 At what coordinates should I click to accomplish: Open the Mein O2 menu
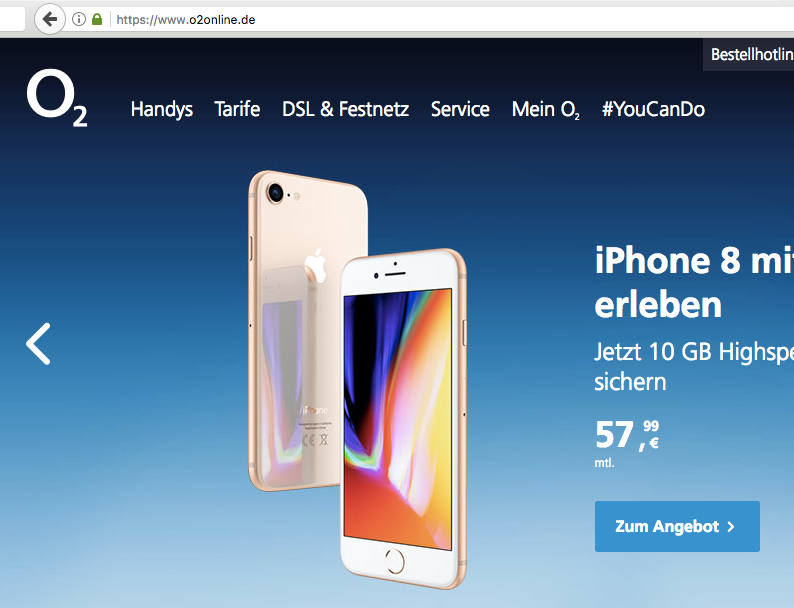(545, 109)
